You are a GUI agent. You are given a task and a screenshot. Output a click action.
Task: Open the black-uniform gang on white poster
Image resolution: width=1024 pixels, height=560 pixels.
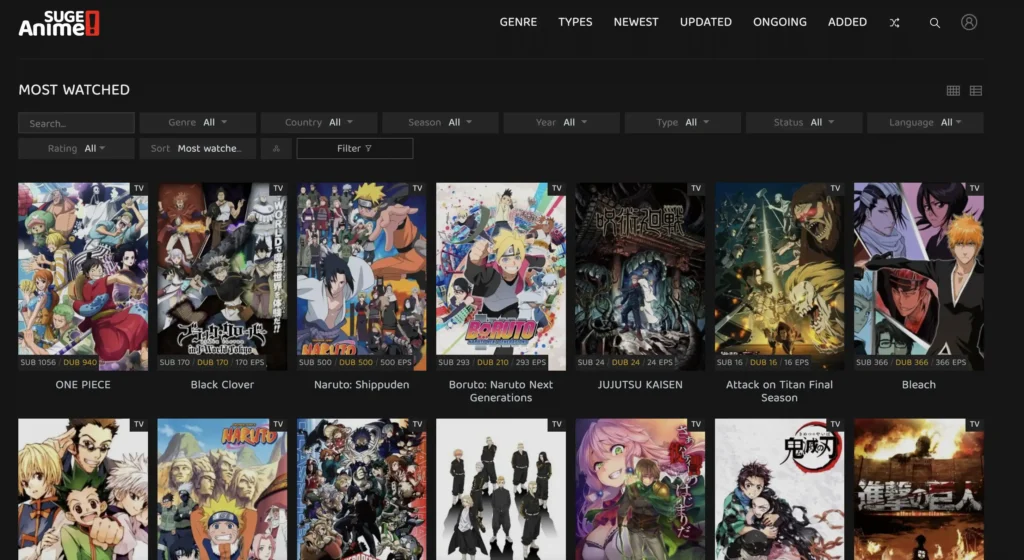click(501, 490)
